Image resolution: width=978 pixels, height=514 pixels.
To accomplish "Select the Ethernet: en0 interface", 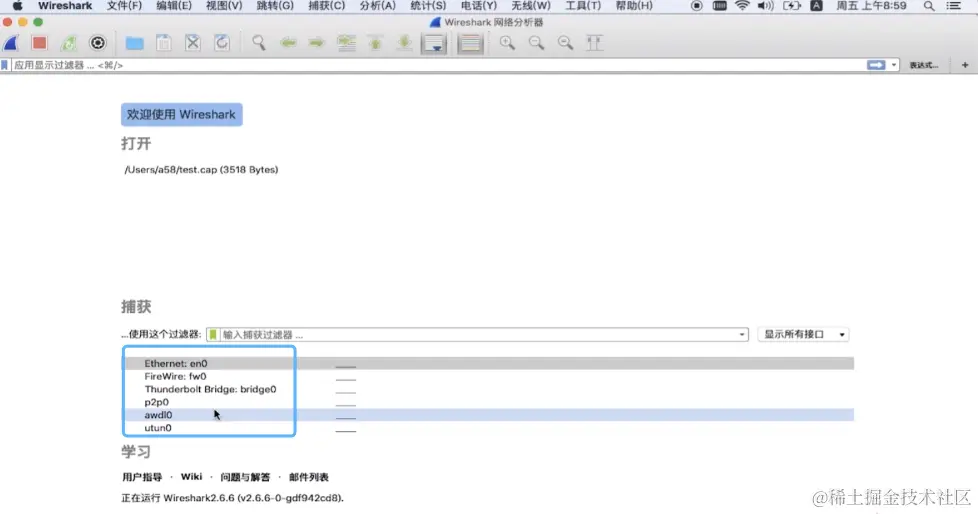I will (x=488, y=363).
